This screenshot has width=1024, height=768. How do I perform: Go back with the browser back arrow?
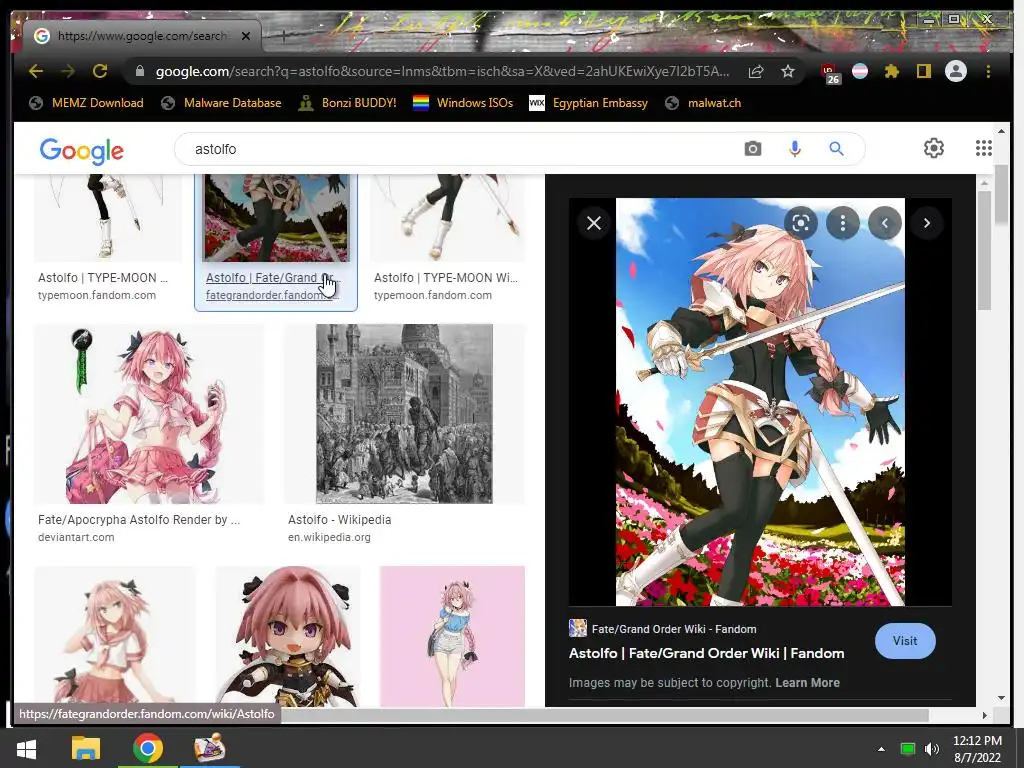click(x=36, y=71)
